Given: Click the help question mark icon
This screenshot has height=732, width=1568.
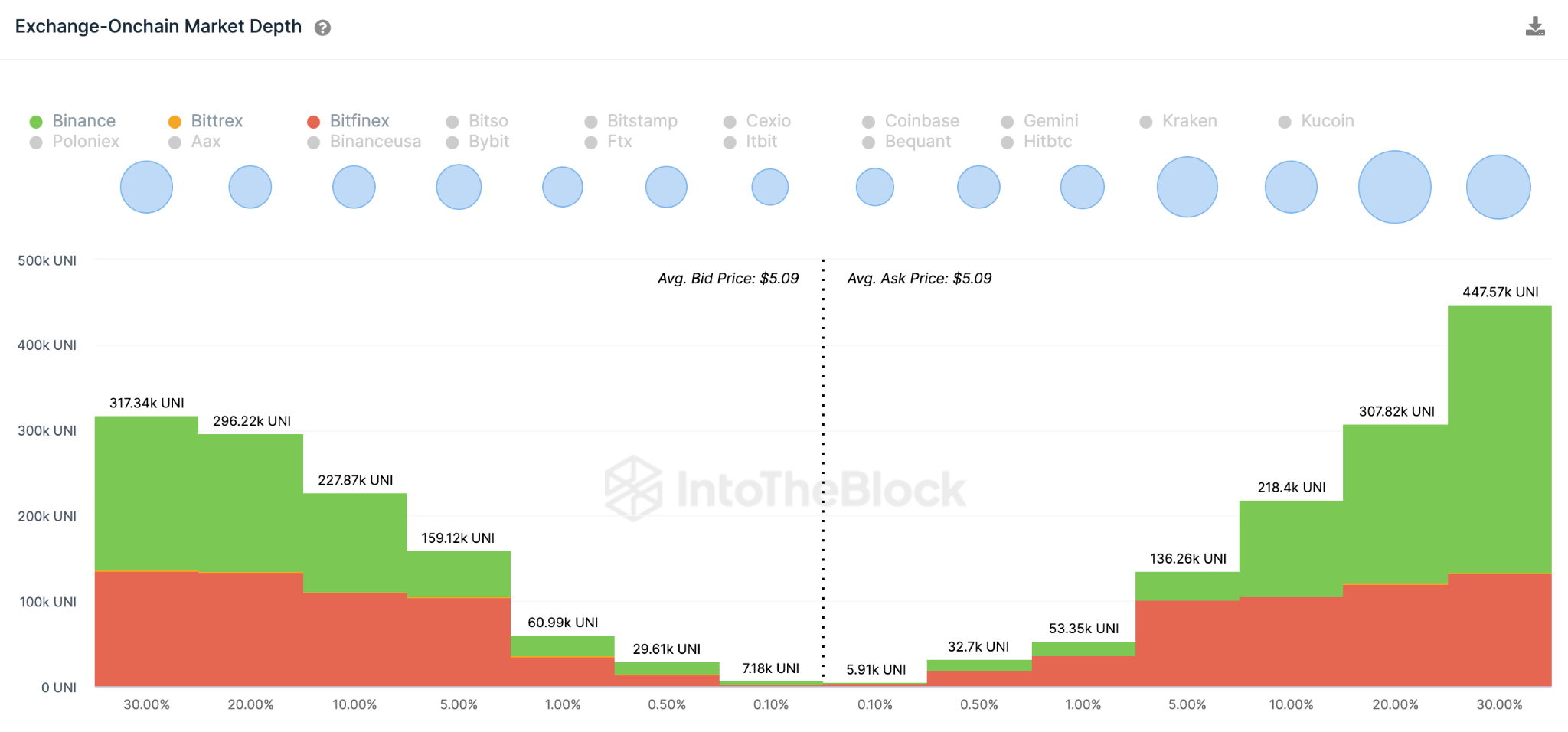Looking at the screenshot, I should (323, 28).
